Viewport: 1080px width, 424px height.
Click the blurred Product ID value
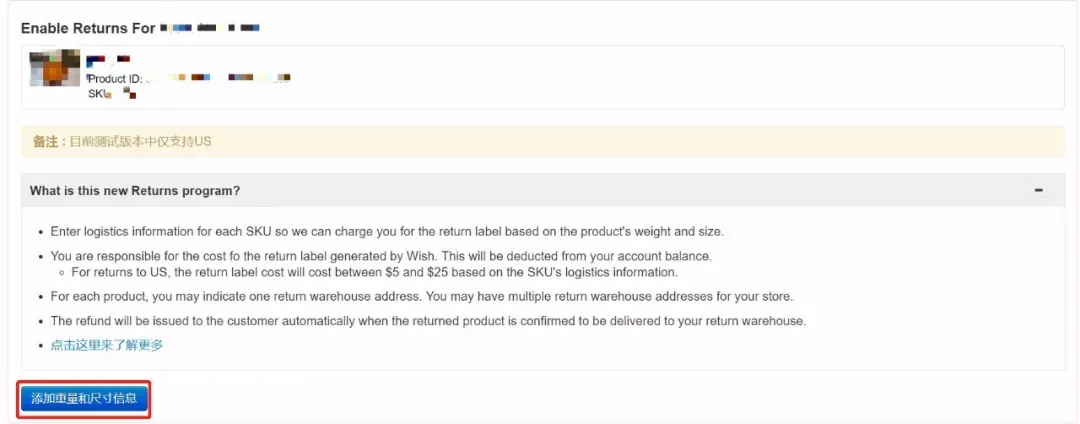click(219, 78)
